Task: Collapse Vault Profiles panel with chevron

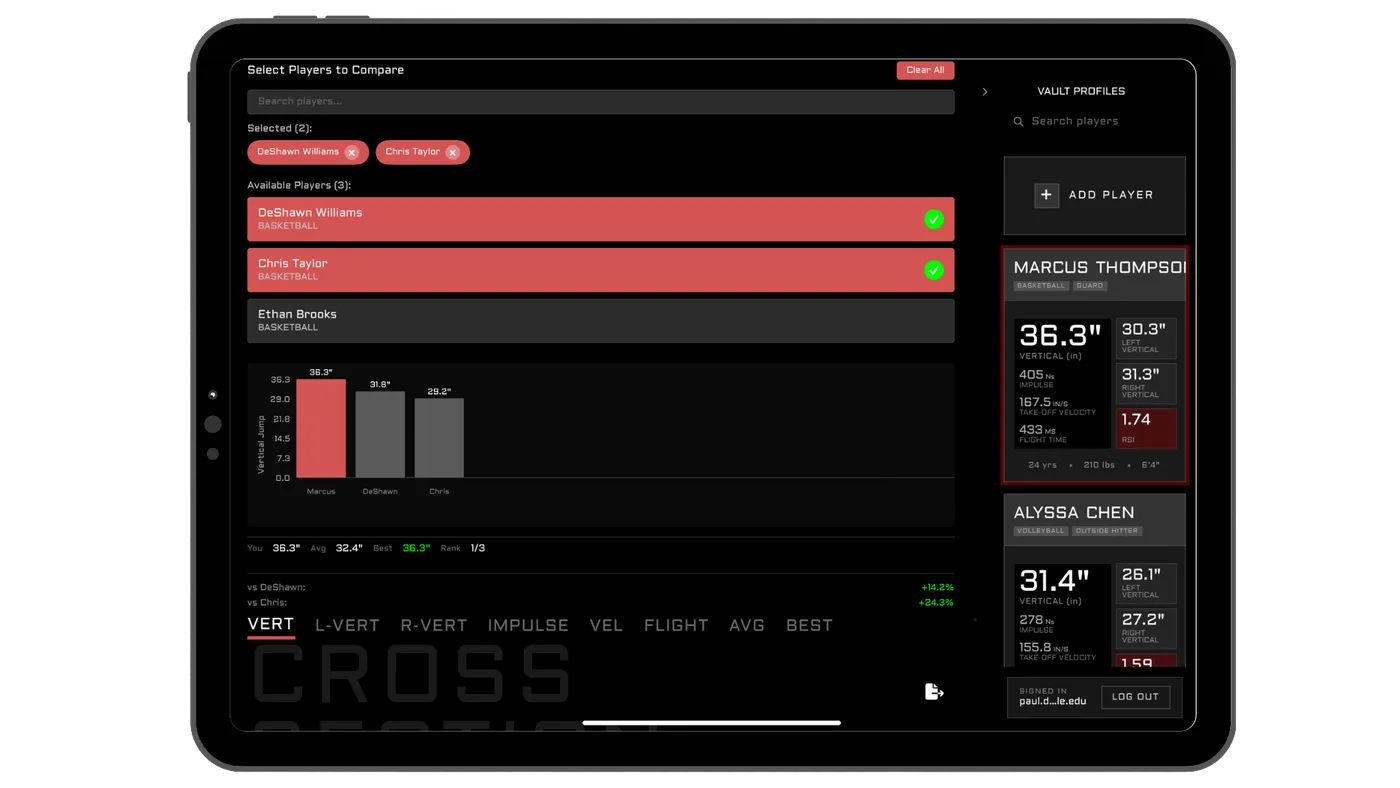Action: [x=985, y=92]
